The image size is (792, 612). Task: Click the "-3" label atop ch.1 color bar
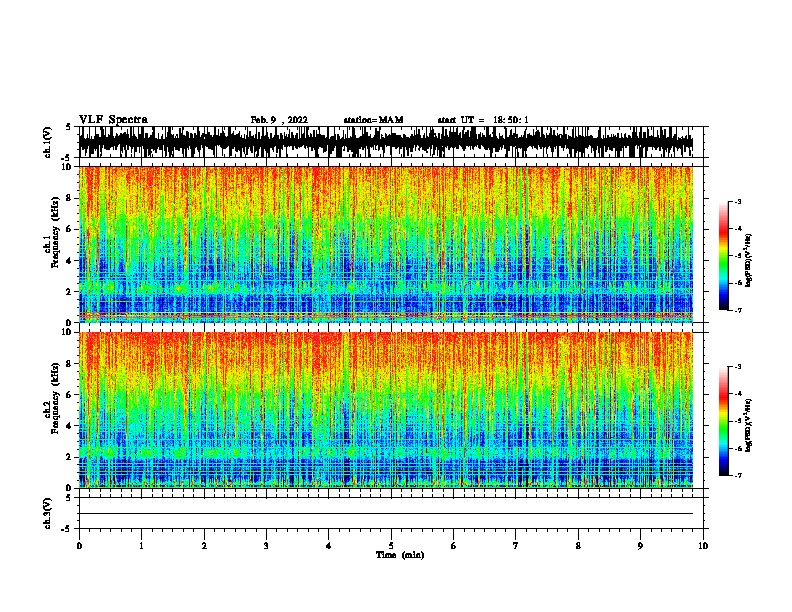point(737,201)
